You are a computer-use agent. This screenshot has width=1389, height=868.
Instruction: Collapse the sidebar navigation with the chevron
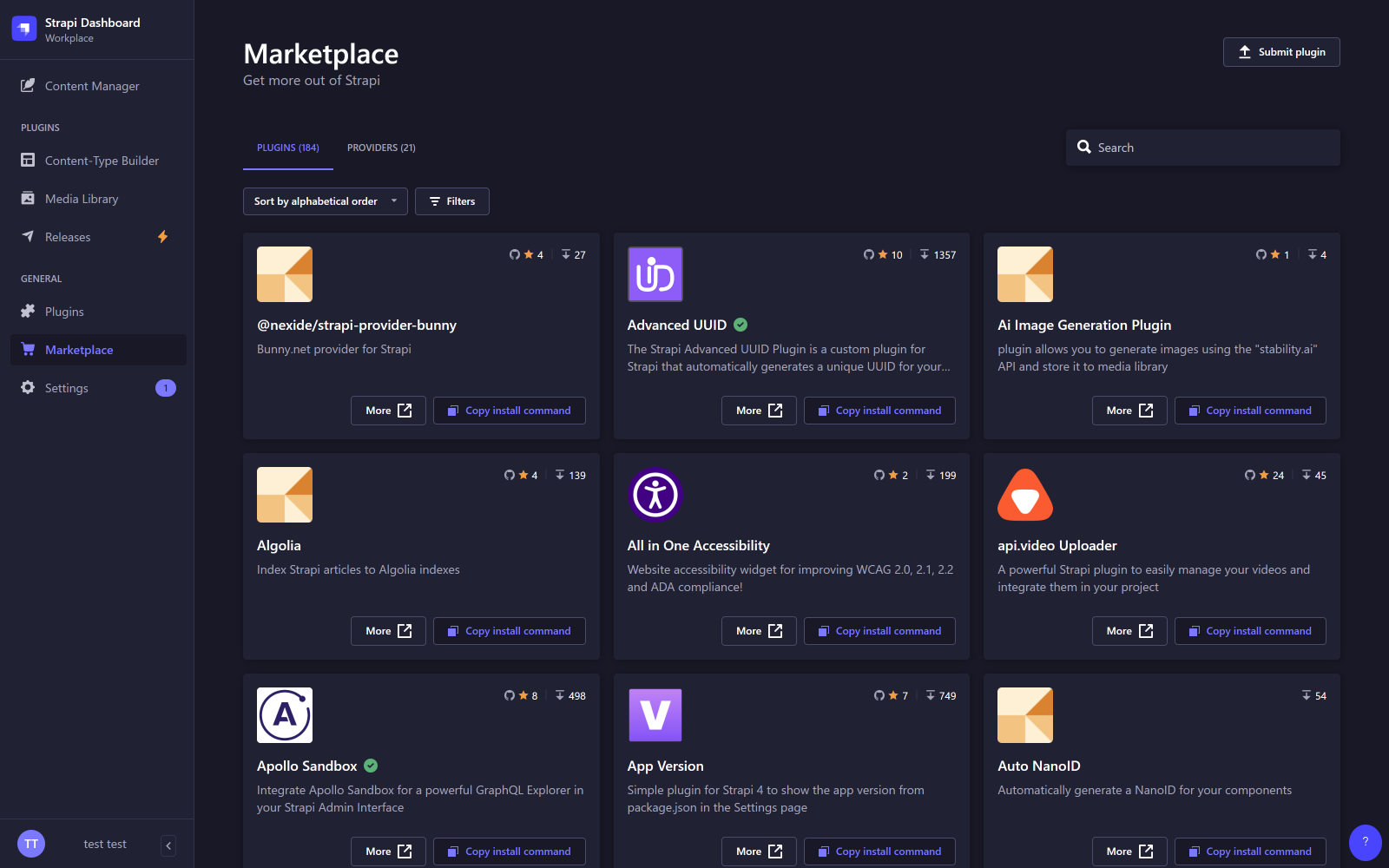pos(168,845)
